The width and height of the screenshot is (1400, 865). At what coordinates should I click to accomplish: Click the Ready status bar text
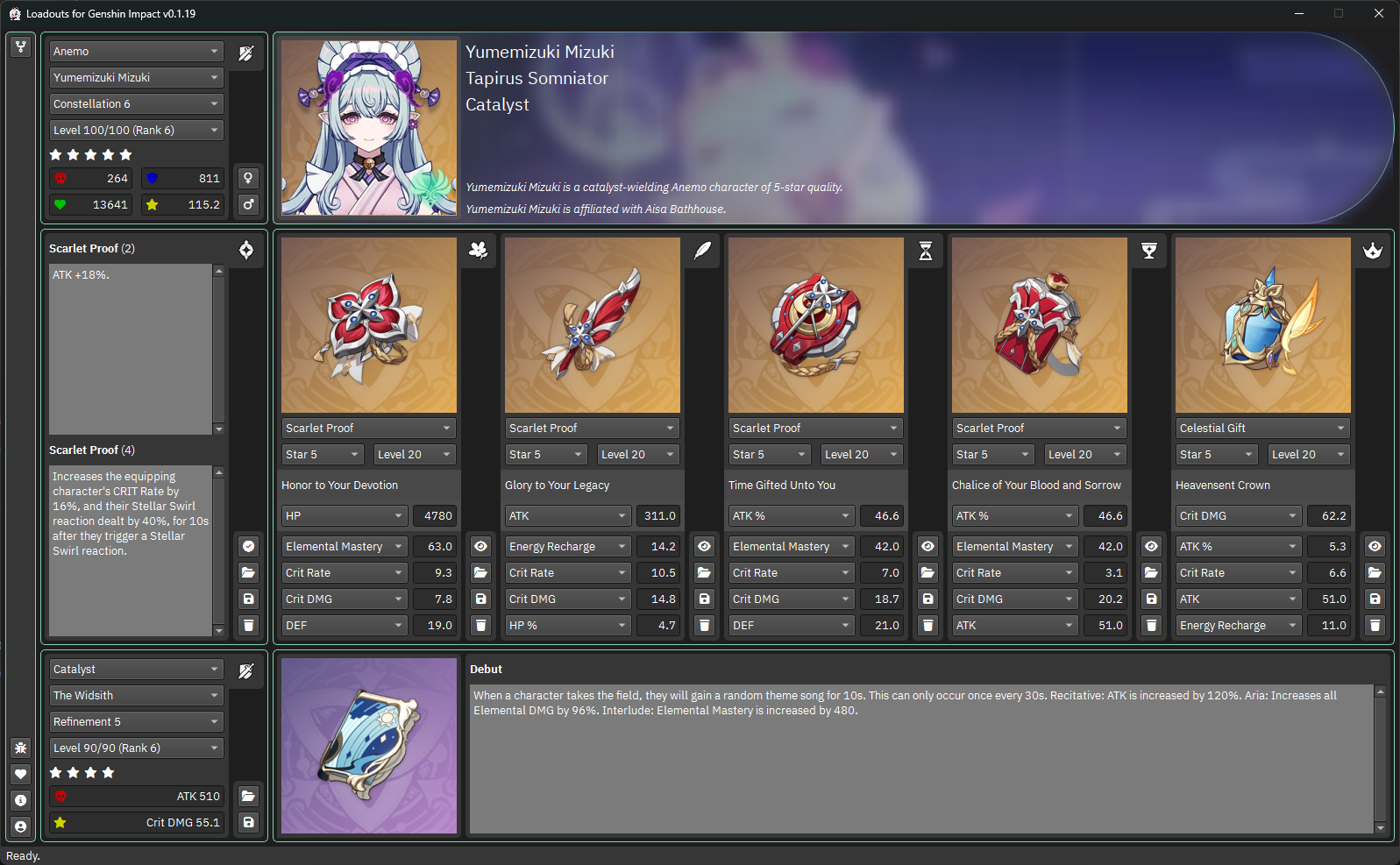pyautogui.click(x=23, y=856)
